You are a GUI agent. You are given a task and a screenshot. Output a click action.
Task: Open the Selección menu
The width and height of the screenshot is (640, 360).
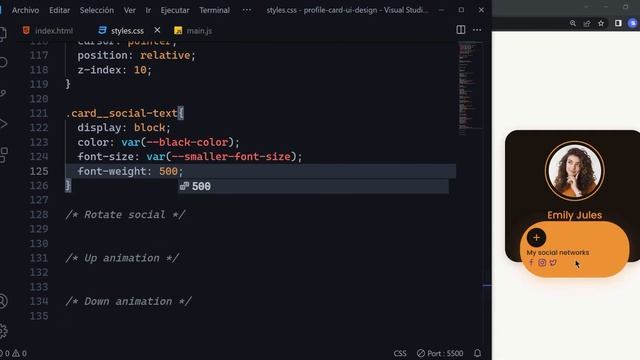click(97, 10)
